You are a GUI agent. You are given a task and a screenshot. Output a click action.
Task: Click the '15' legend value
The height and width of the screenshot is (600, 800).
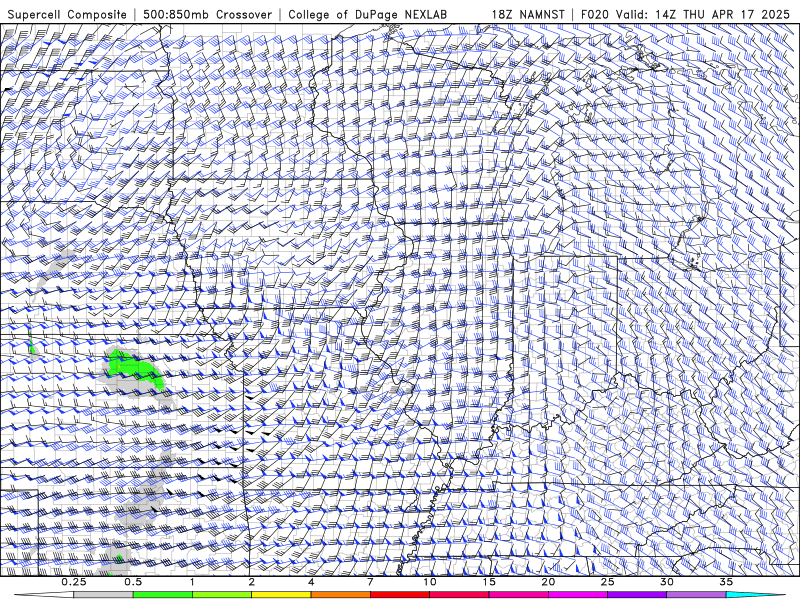pos(489,582)
